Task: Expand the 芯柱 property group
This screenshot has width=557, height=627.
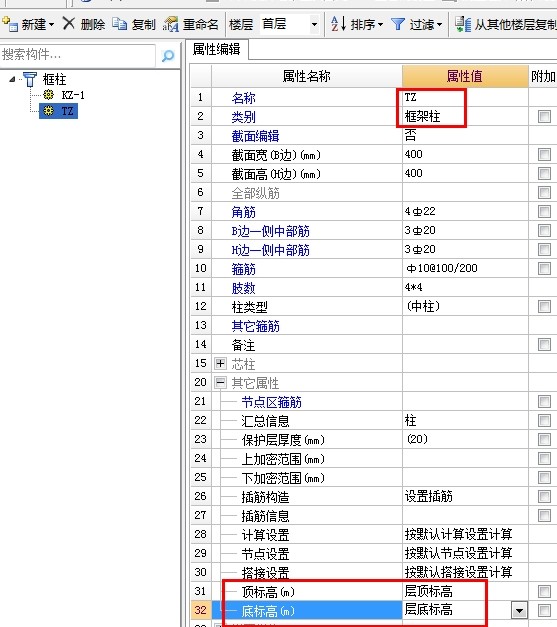Action: click(x=220, y=363)
